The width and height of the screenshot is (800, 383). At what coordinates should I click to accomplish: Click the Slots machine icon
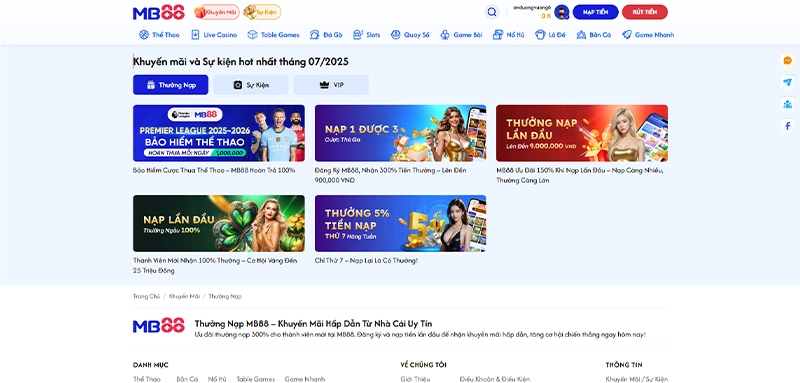pos(358,35)
